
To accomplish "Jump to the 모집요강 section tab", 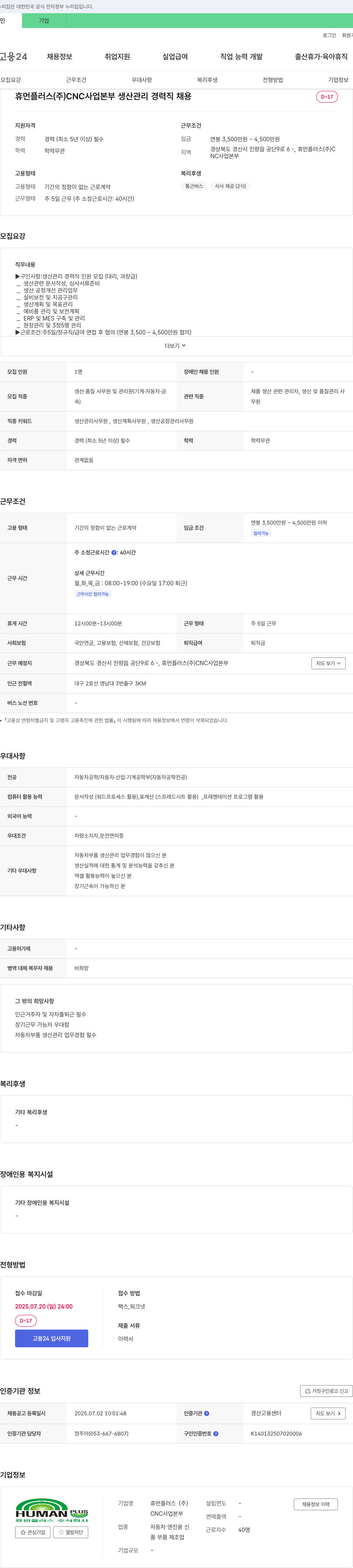I will tap(10, 80).
